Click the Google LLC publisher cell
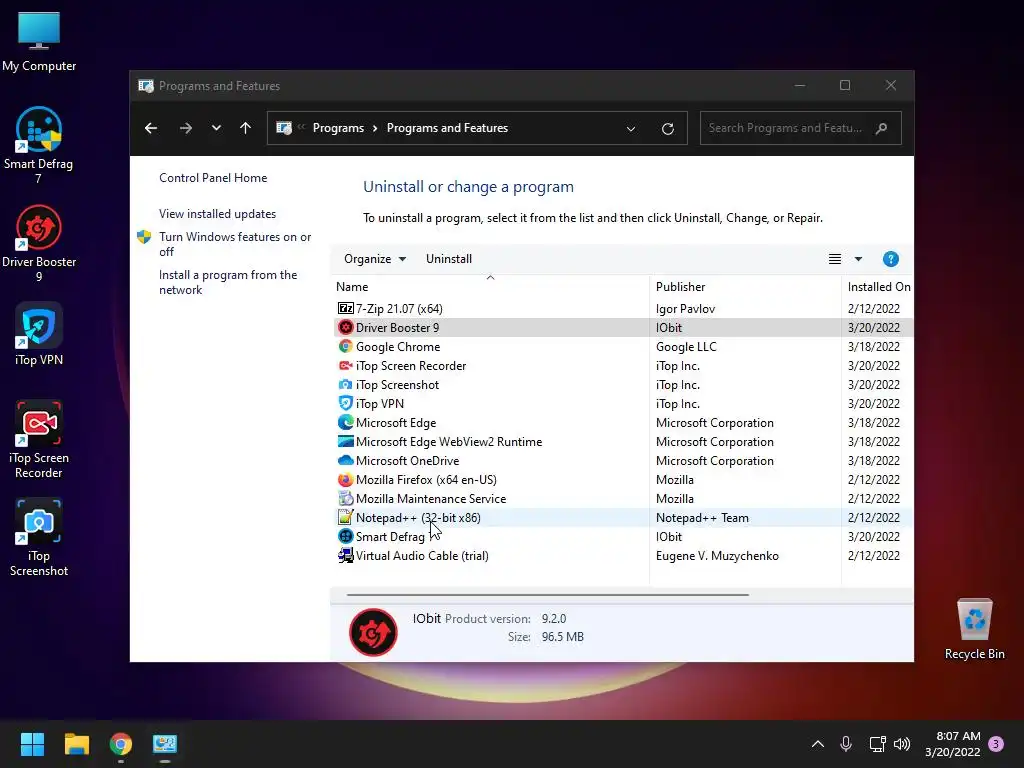The image size is (1024, 768). (x=686, y=347)
